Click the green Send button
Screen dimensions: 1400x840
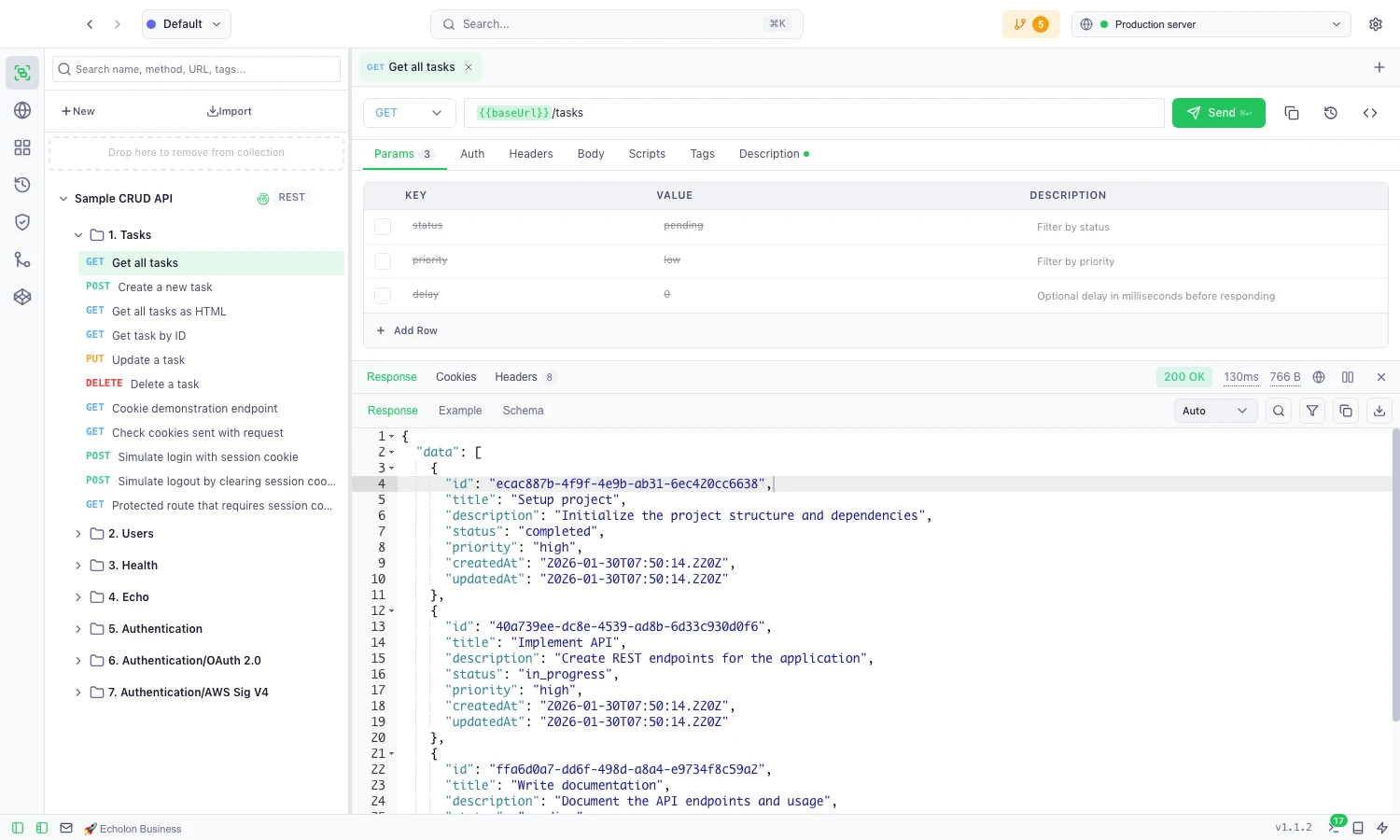pos(1218,113)
